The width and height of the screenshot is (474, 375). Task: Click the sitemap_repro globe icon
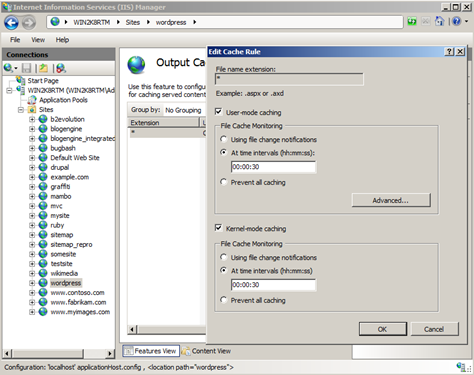click(x=43, y=244)
